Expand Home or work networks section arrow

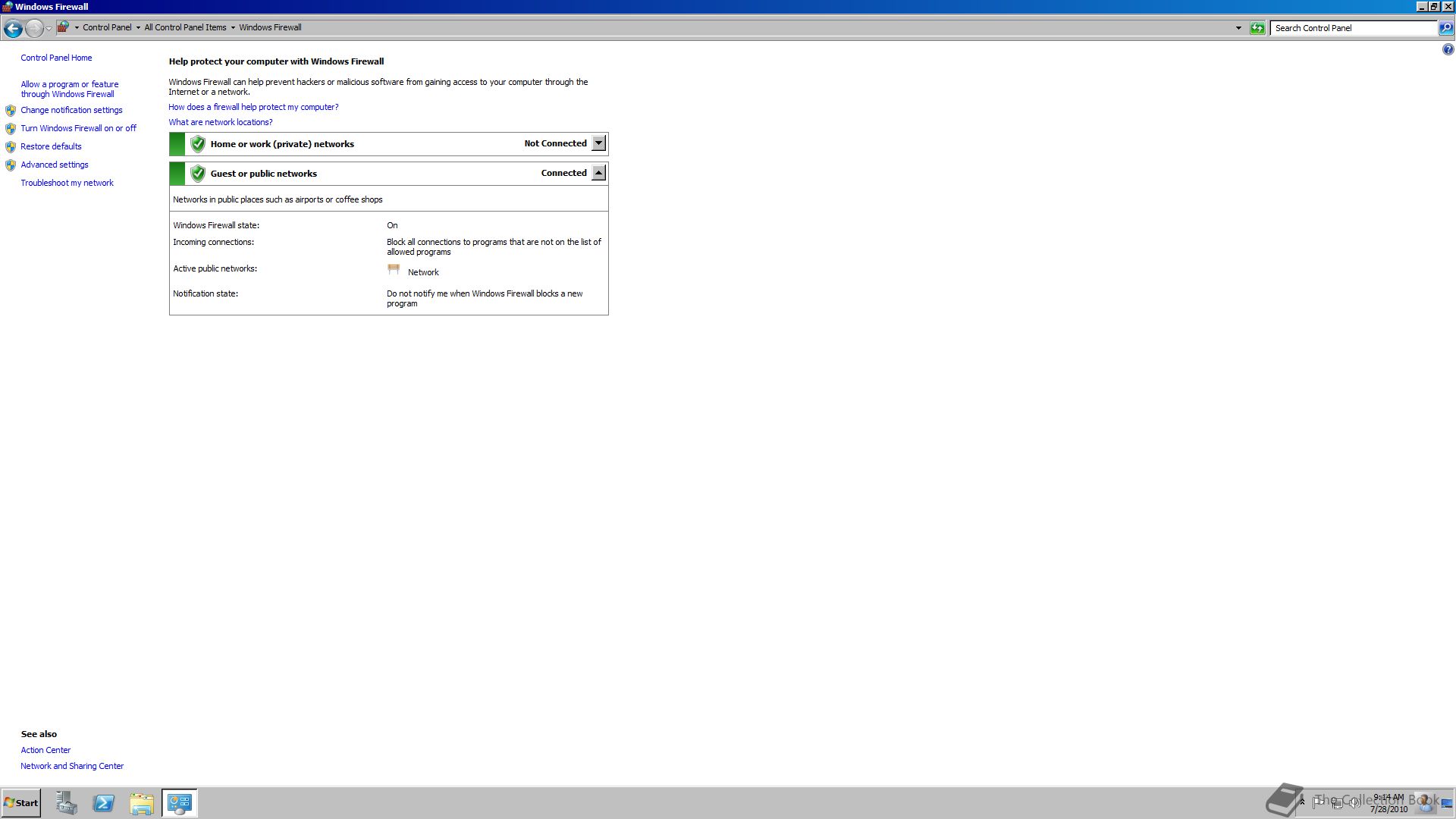(x=598, y=143)
